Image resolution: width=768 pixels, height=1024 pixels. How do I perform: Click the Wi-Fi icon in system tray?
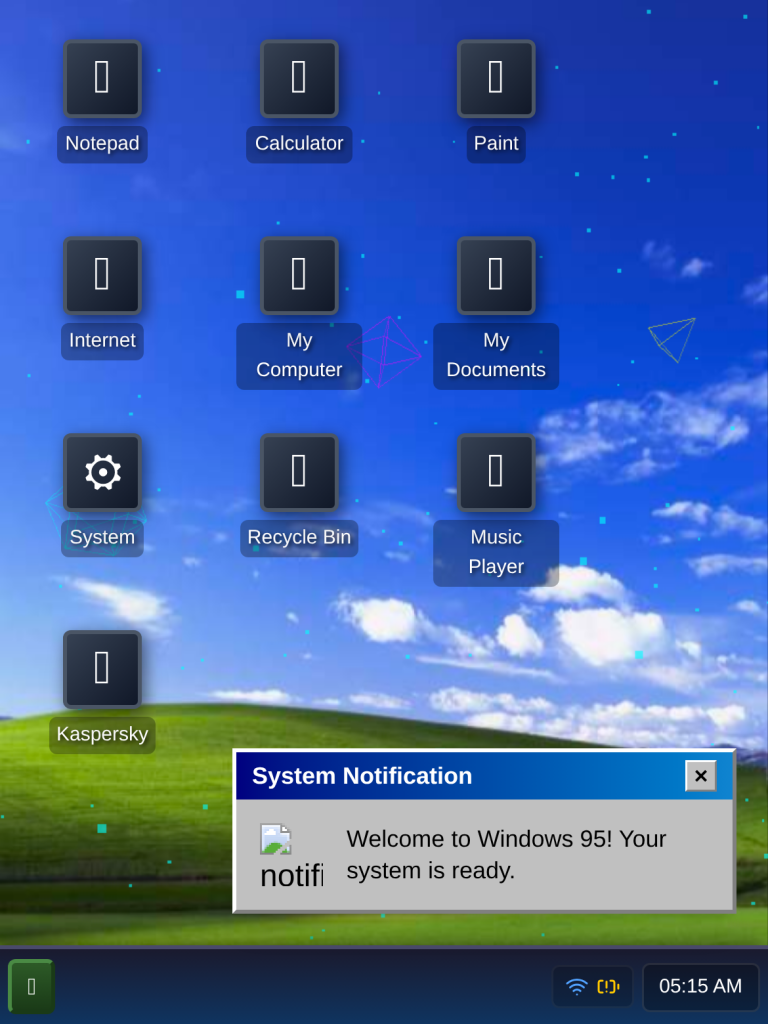click(x=577, y=986)
